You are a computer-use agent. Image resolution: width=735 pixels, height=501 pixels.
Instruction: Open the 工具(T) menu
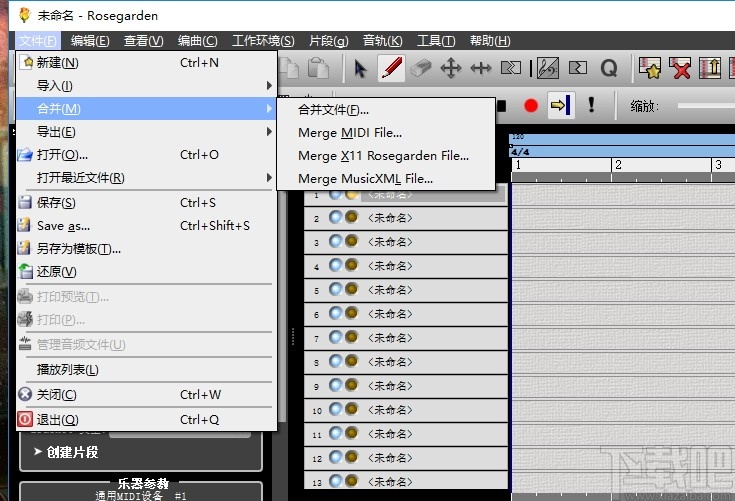tap(436, 41)
